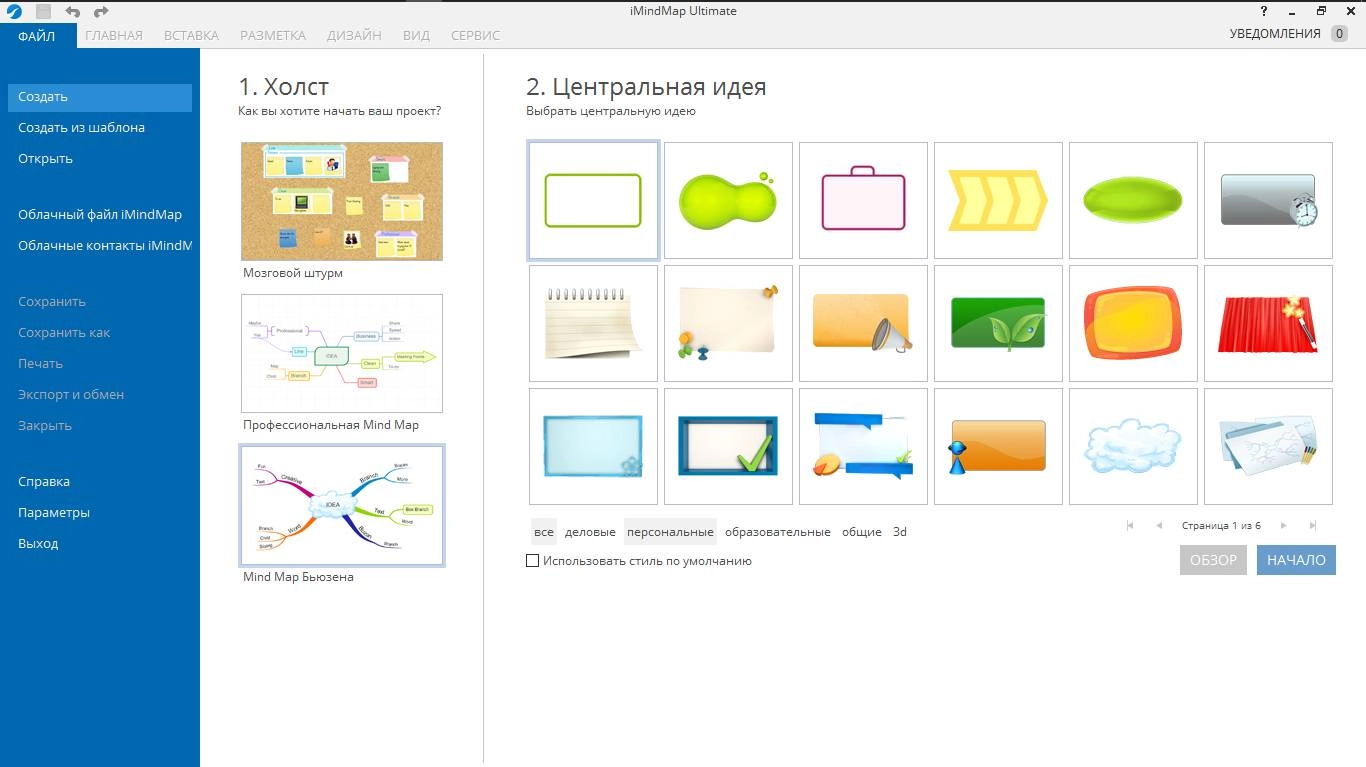The height and width of the screenshot is (767, 1366).
Task: Select the orange box with blue person idea
Action: [x=998, y=446]
